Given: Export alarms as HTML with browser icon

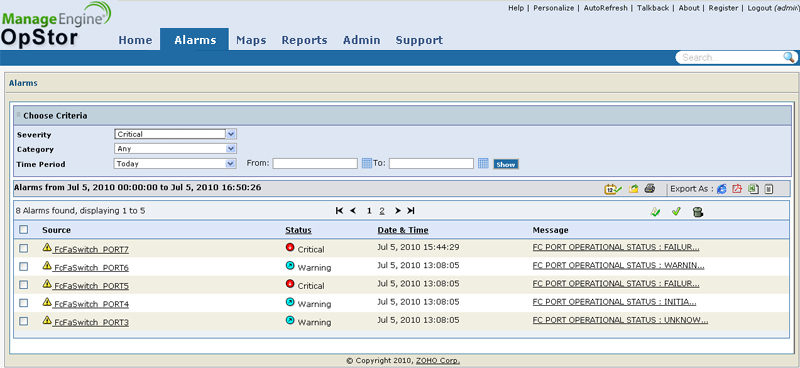Looking at the screenshot, I should coord(721,189).
